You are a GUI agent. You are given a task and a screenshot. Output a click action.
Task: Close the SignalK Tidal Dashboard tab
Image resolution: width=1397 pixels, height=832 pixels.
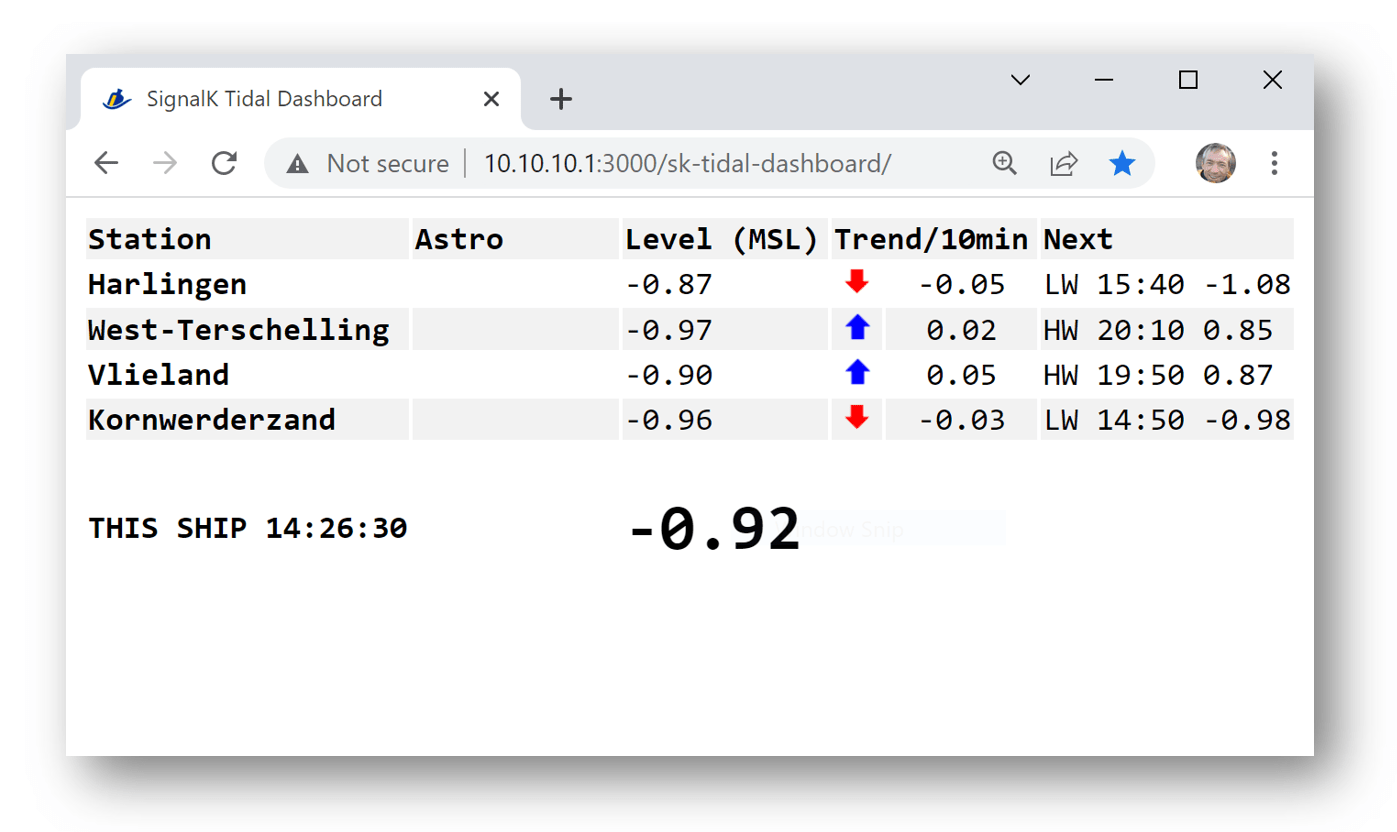(x=491, y=99)
